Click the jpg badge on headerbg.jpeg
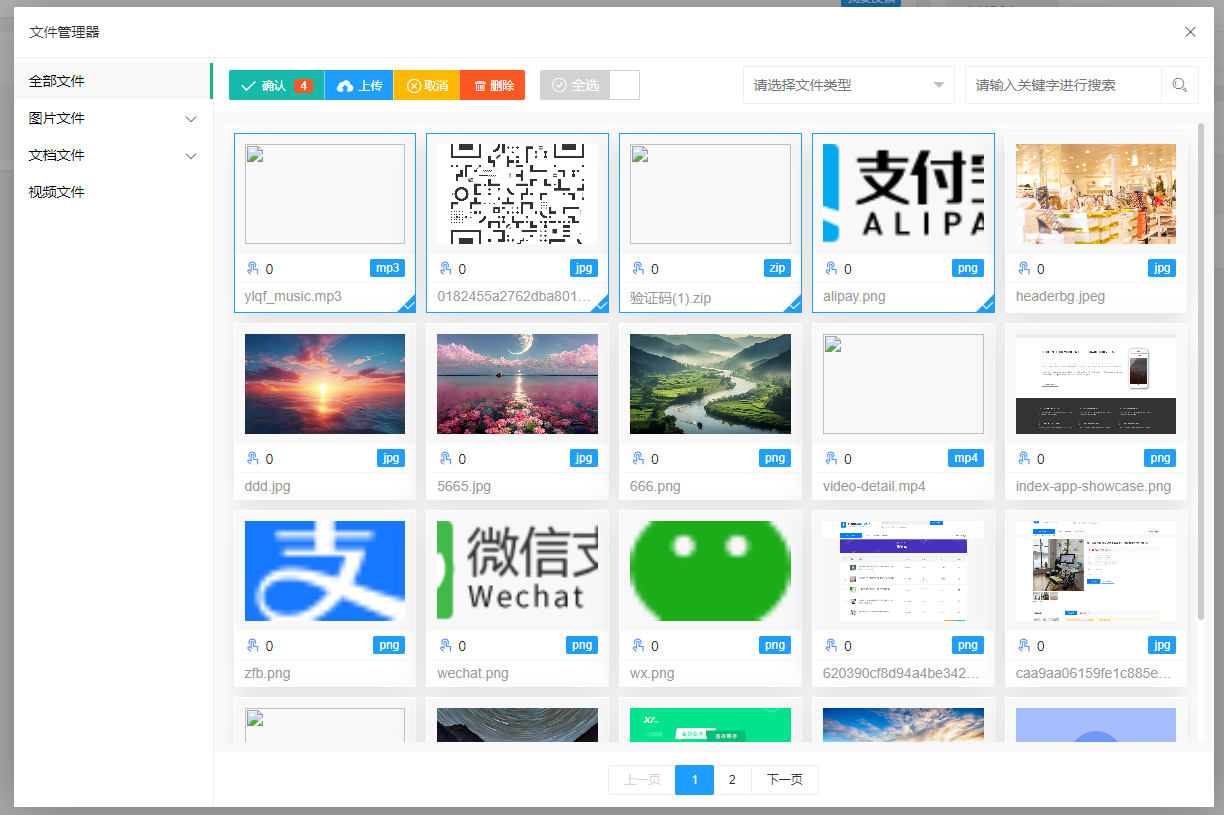1224x815 pixels. [x=1162, y=268]
